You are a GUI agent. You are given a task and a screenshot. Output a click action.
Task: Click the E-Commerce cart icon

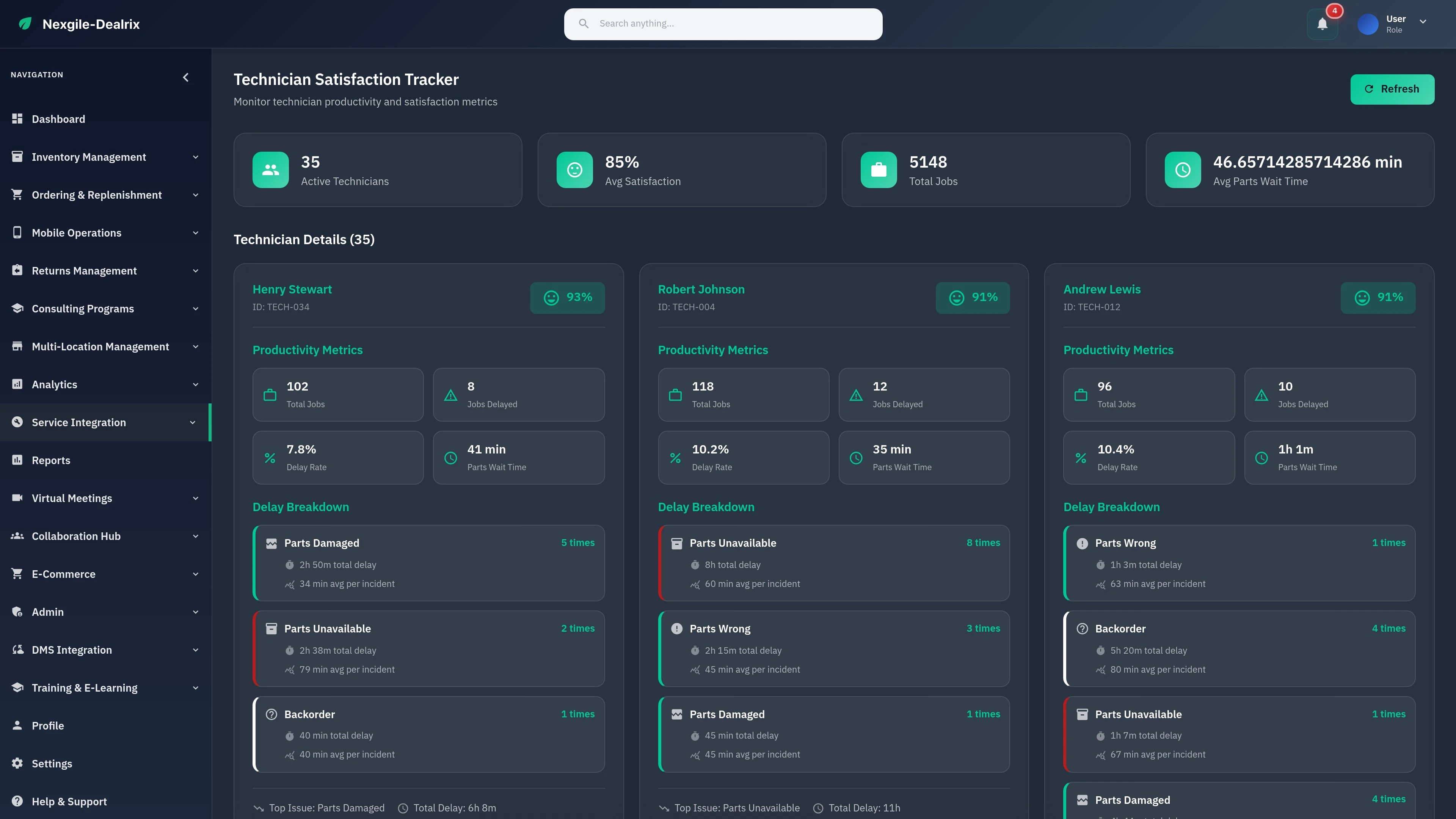17,574
